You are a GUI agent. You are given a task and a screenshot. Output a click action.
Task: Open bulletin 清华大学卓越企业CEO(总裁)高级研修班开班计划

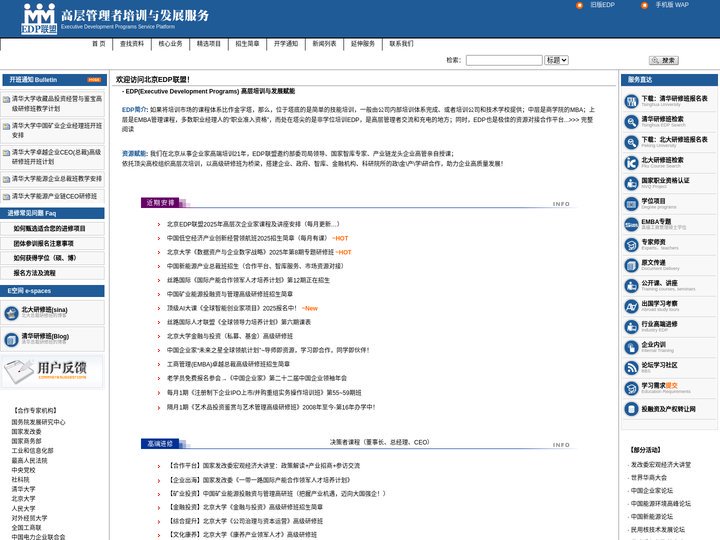coord(56,157)
